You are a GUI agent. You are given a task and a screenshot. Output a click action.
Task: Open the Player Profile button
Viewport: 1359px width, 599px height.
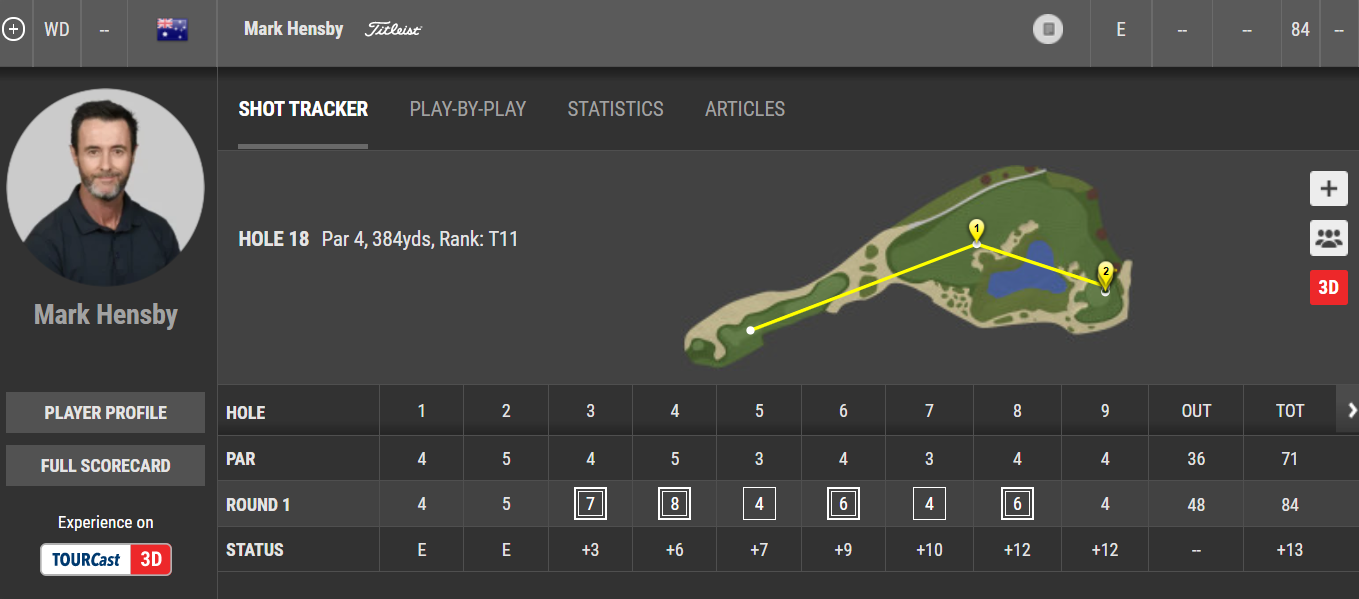coord(105,413)
